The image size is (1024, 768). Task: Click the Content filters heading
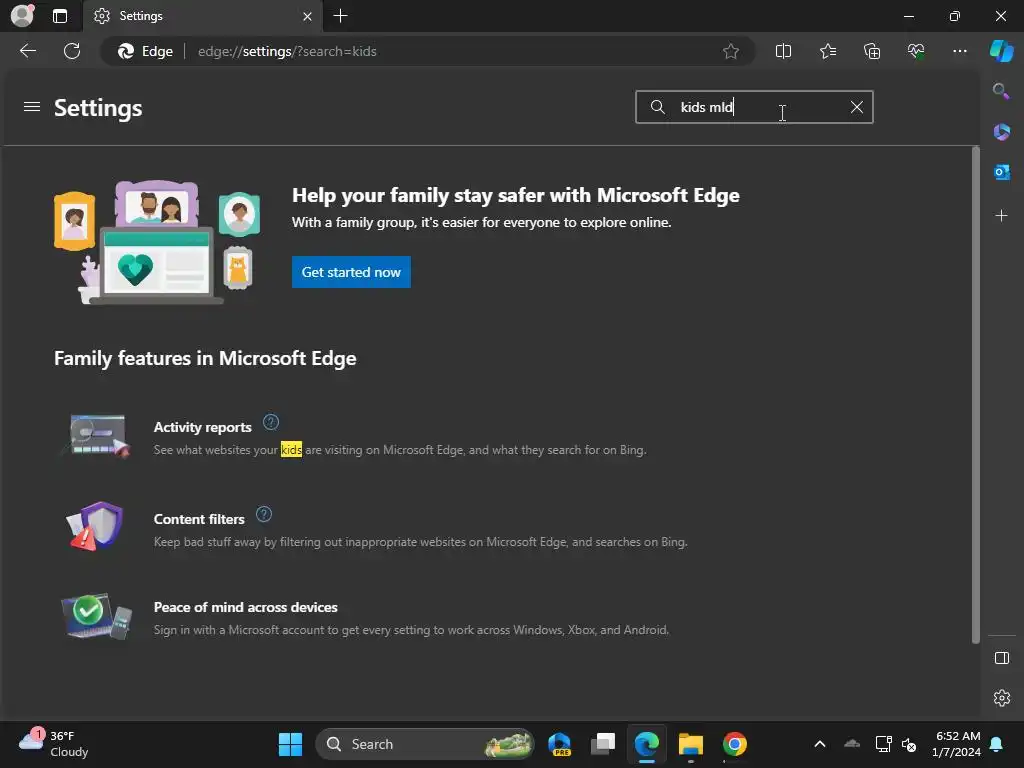(x=199, y=519)
